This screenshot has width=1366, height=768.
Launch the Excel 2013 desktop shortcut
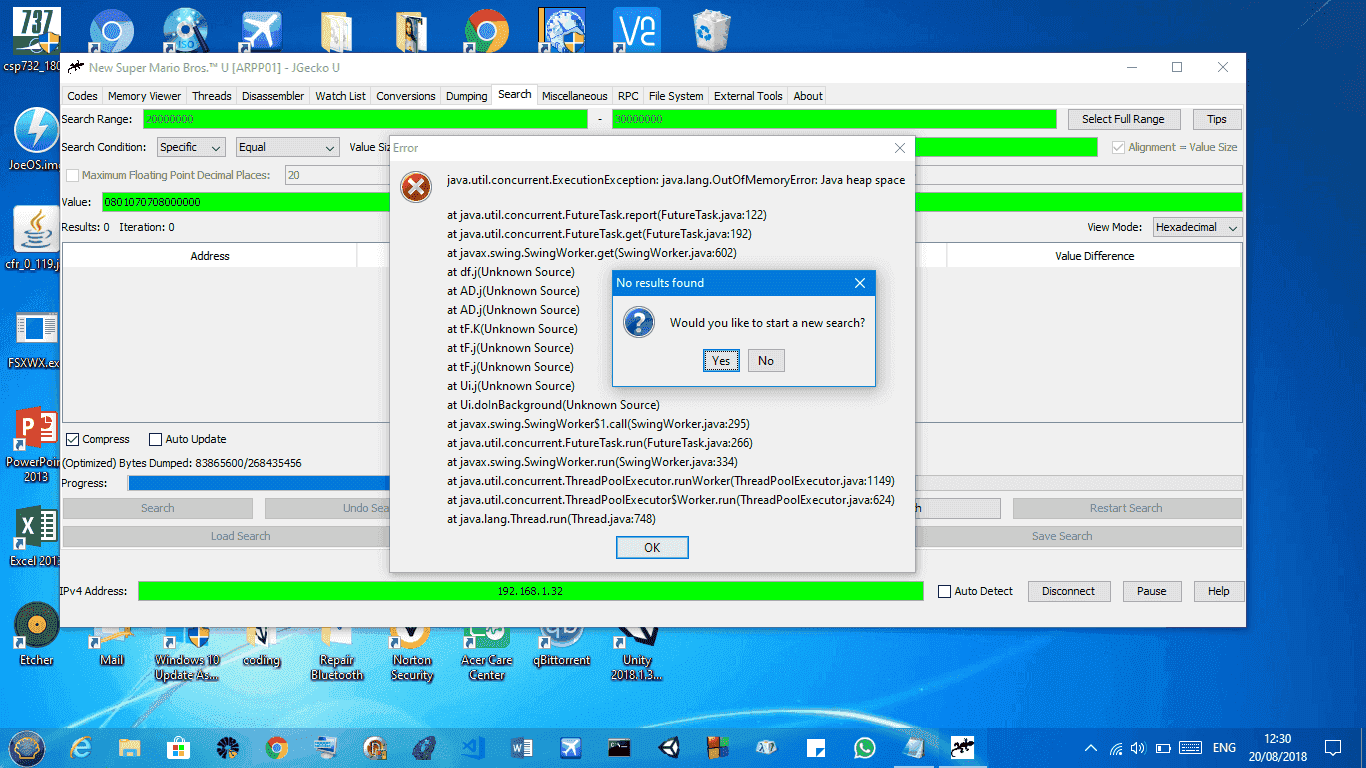tap(36, 536)
